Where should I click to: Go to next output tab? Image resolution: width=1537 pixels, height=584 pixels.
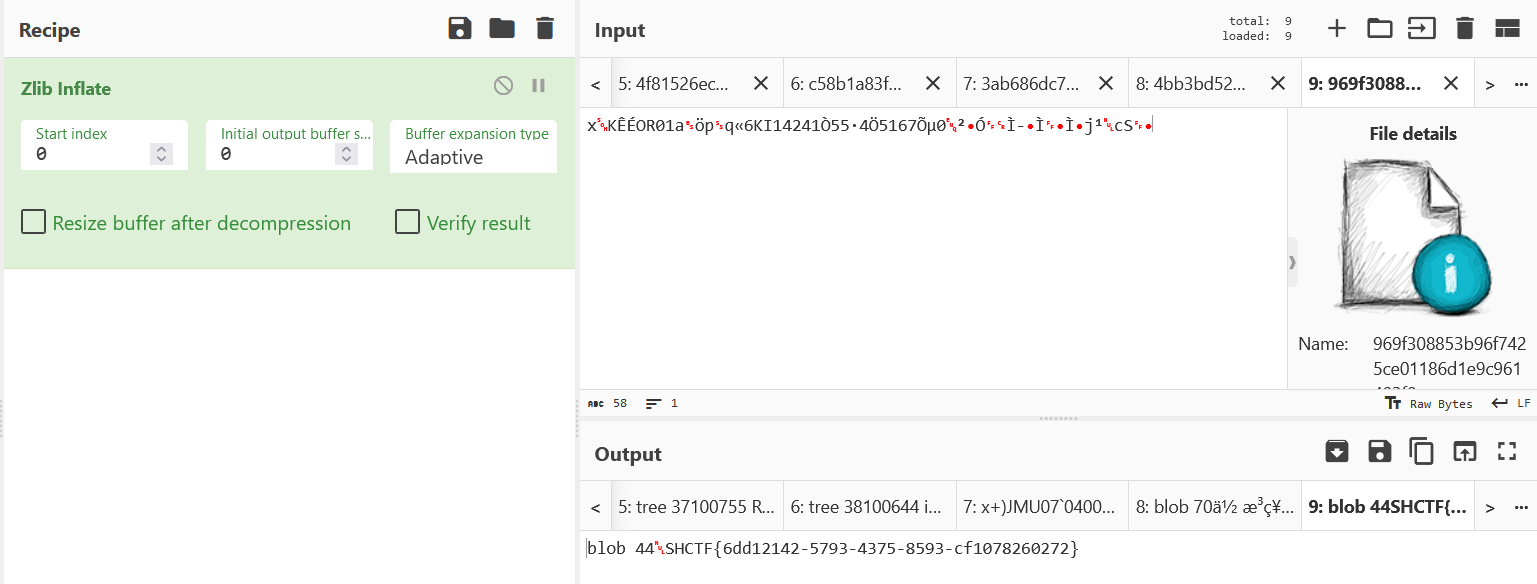[1490, 508]
